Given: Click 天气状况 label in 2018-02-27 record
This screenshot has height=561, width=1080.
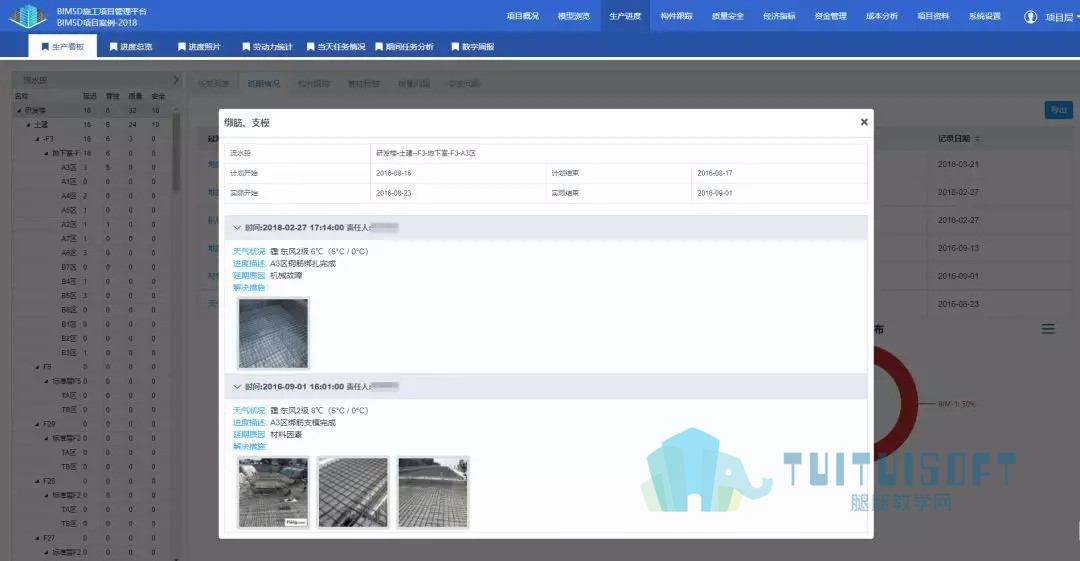Looking at the screenshot, I should [x=249, y=252].
